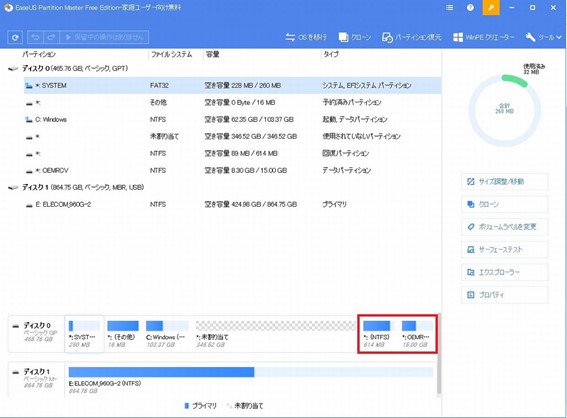This screenshot has width=567, height=418.
Task: Select the C: Windows partition row
Action: click(233, 120)
